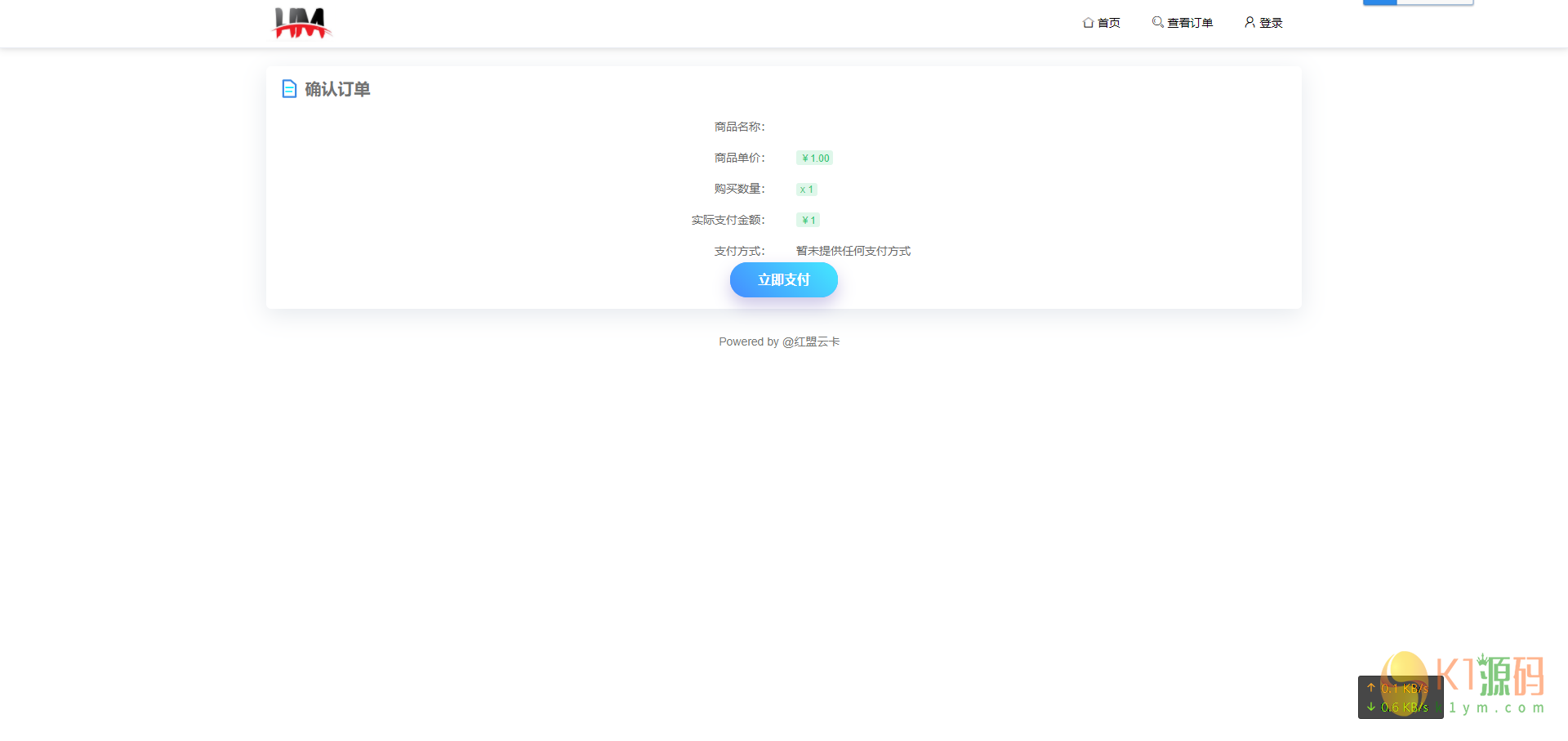Image resolution: width=1568 pixels, height=741 pixels.
Task: Click the ¥1 actual payment amount tag
Action: (808, 221)
